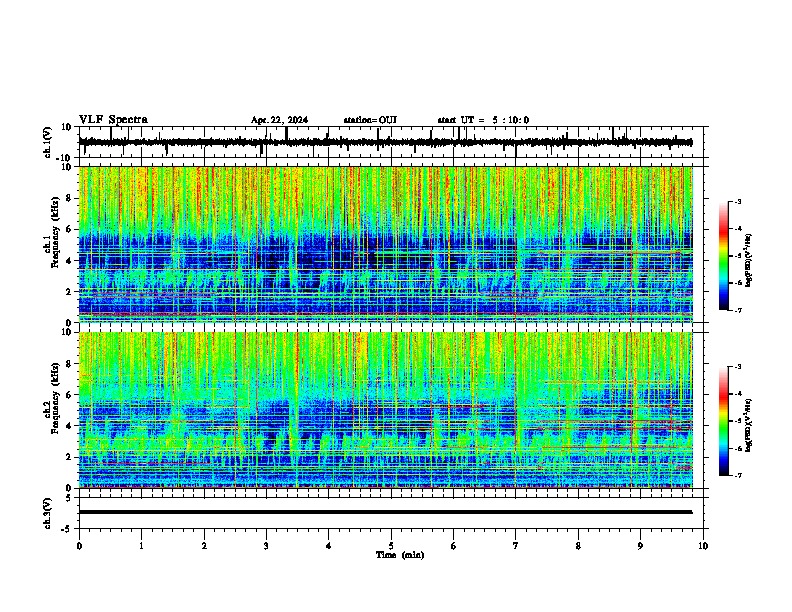Click the upper colorbar next to ch.1

723,256
